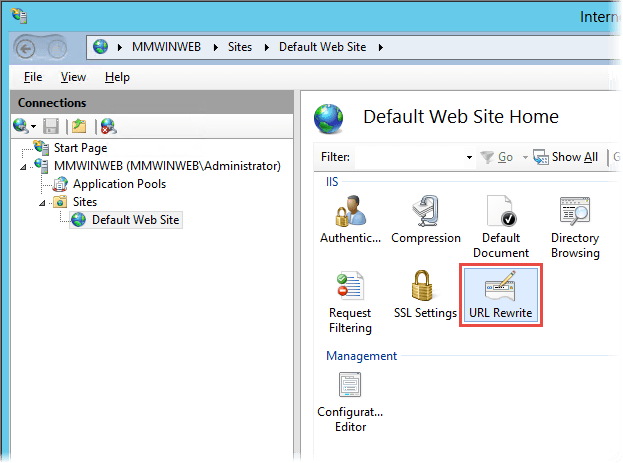The width and height of the screenshot is (623, 463).
Task: Select Default Web Site in the tree
Action: [x=135, y=220]
